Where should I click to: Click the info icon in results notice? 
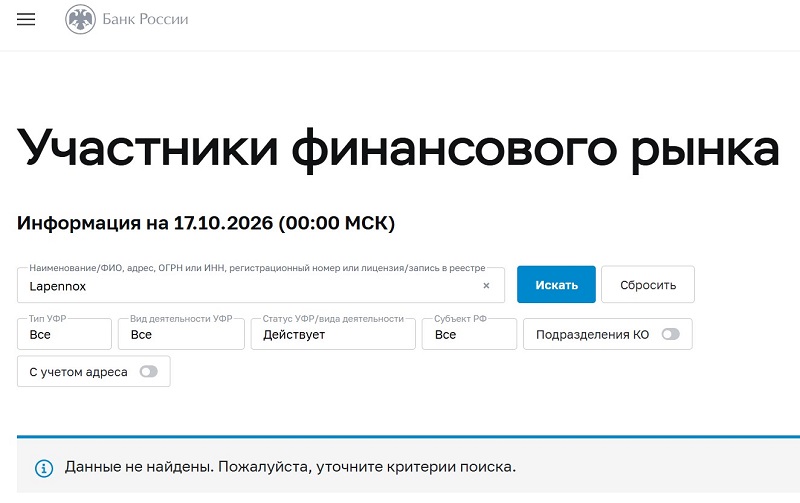point(44,468)
